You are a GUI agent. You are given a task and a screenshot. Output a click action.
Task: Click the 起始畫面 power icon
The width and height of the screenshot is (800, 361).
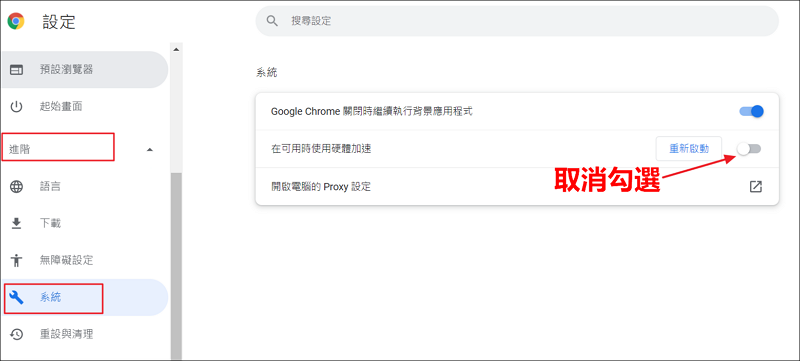16,107
